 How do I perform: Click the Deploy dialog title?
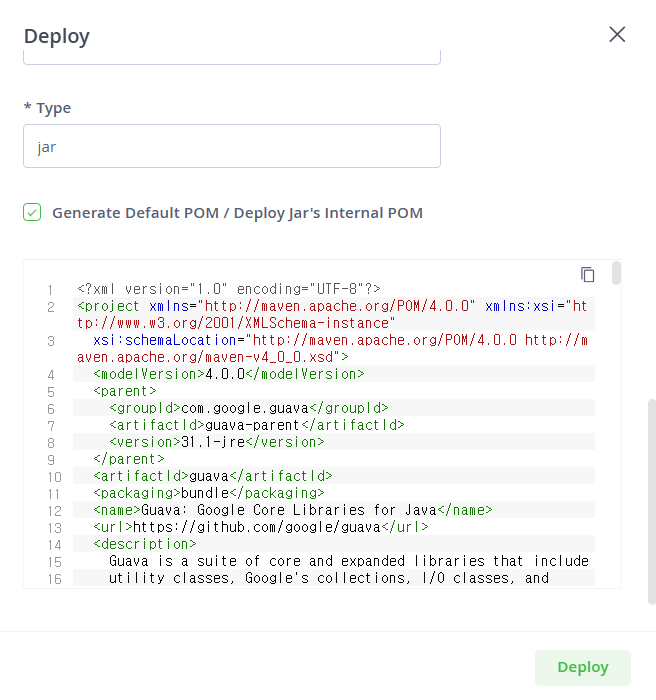57,36
